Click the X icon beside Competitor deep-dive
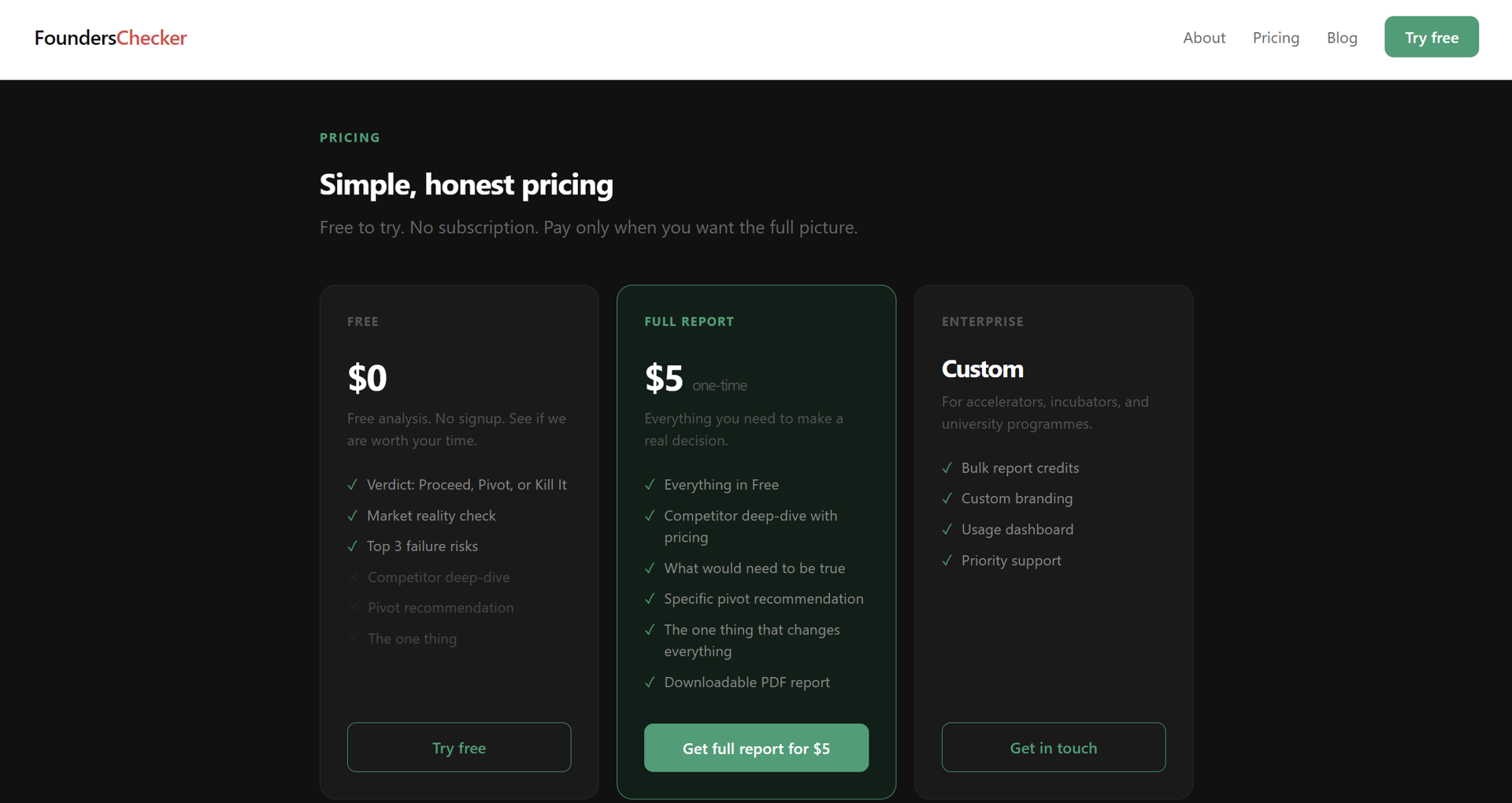1512x803 pixels. coord(353,577)
